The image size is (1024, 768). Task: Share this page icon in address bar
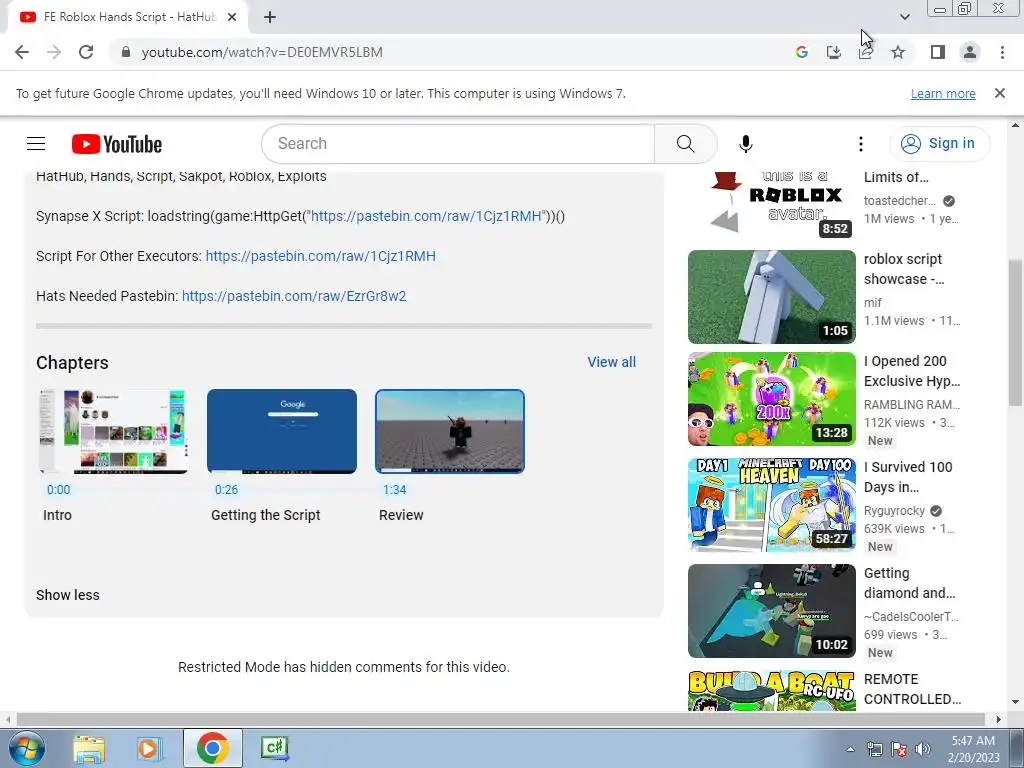(866, 52)
